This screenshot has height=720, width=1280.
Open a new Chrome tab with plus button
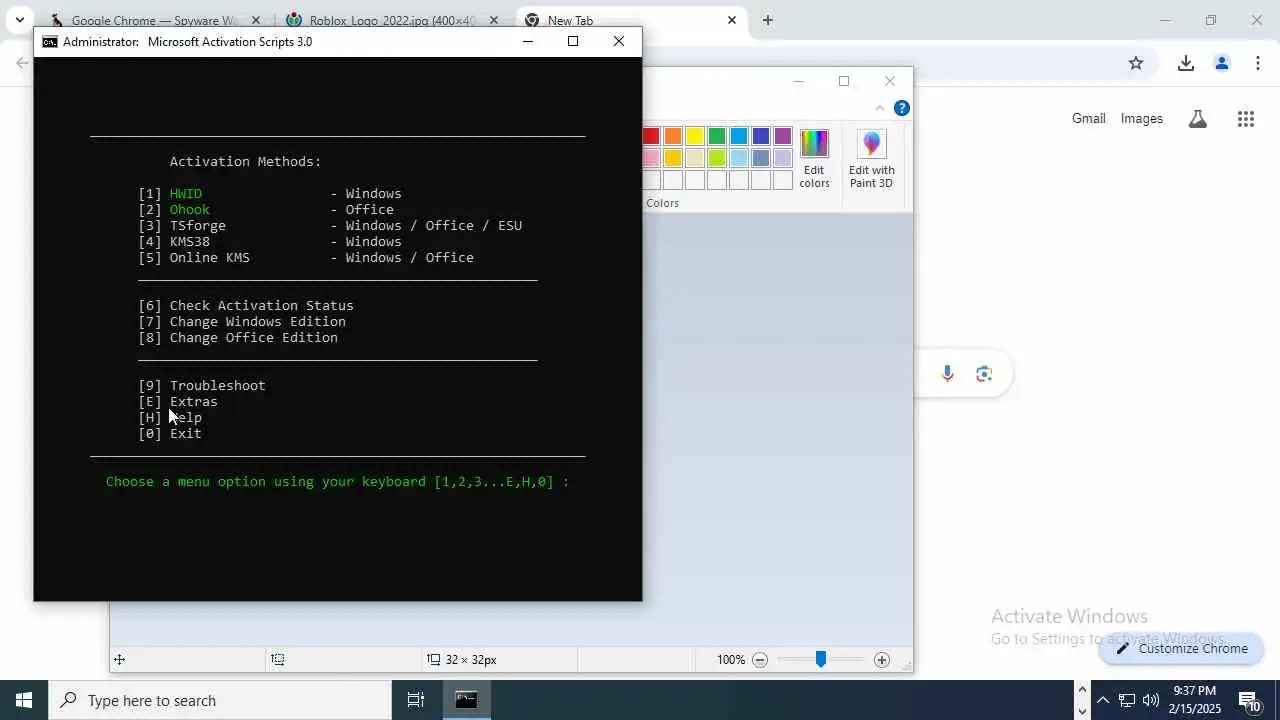(x=767, y=20)
